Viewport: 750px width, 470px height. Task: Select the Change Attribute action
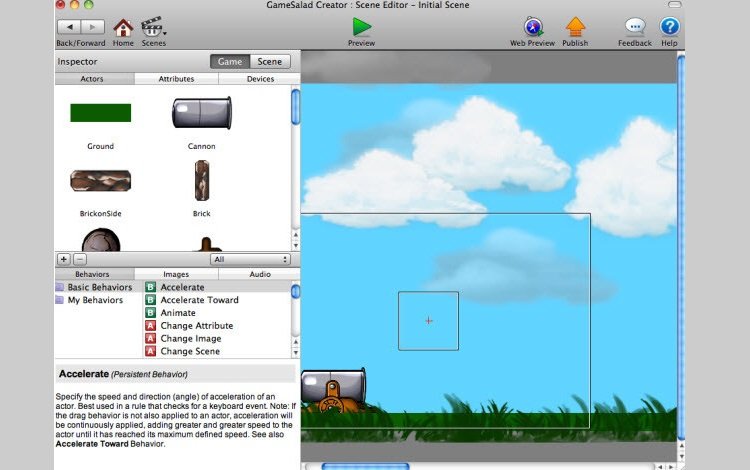pyautogui.click(x=217, y=326)
